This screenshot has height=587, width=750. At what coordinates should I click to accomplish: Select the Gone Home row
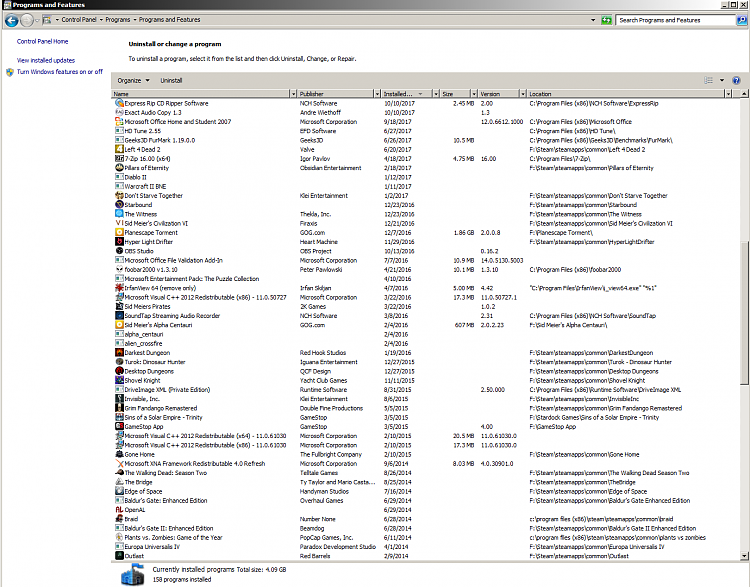(426, 454)
